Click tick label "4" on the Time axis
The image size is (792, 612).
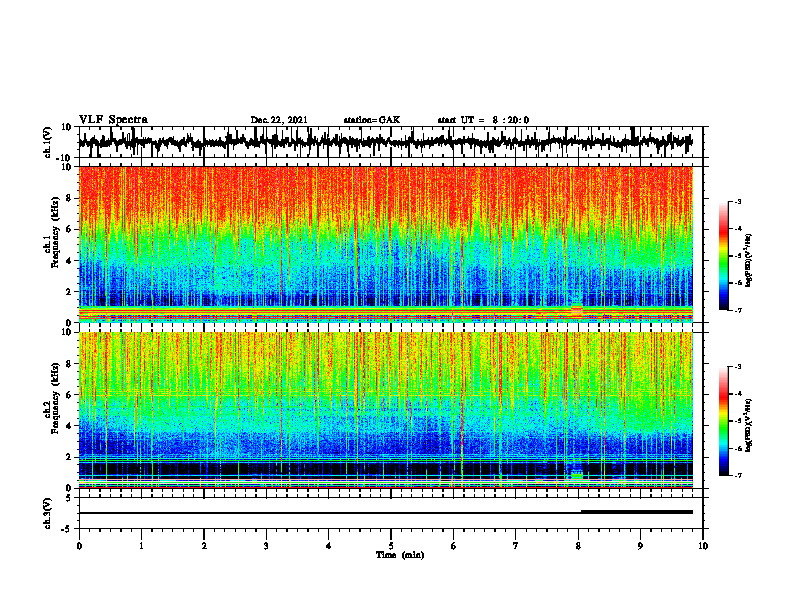[x=329, y=546]
